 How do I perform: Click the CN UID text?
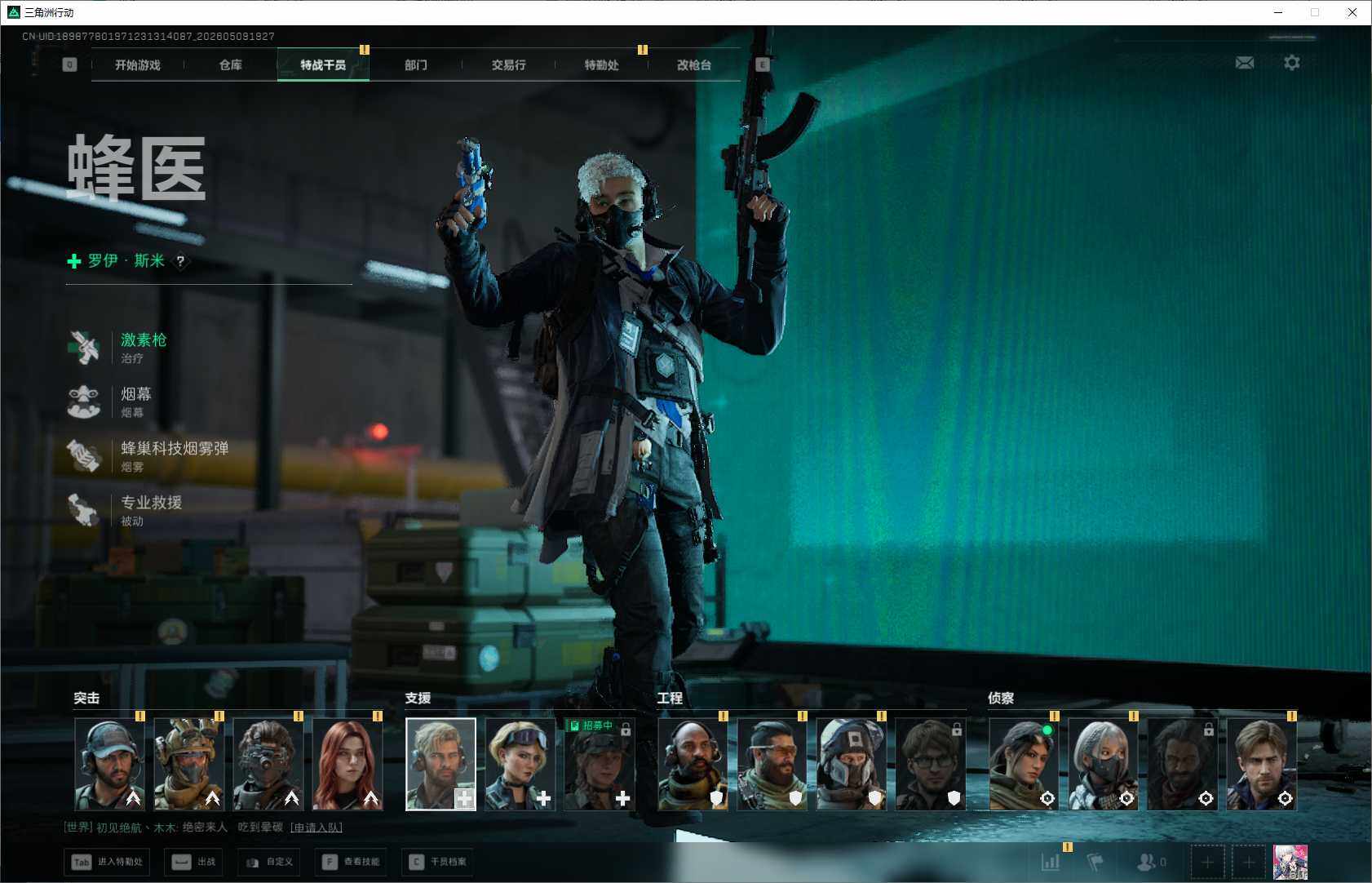point(148,37)
